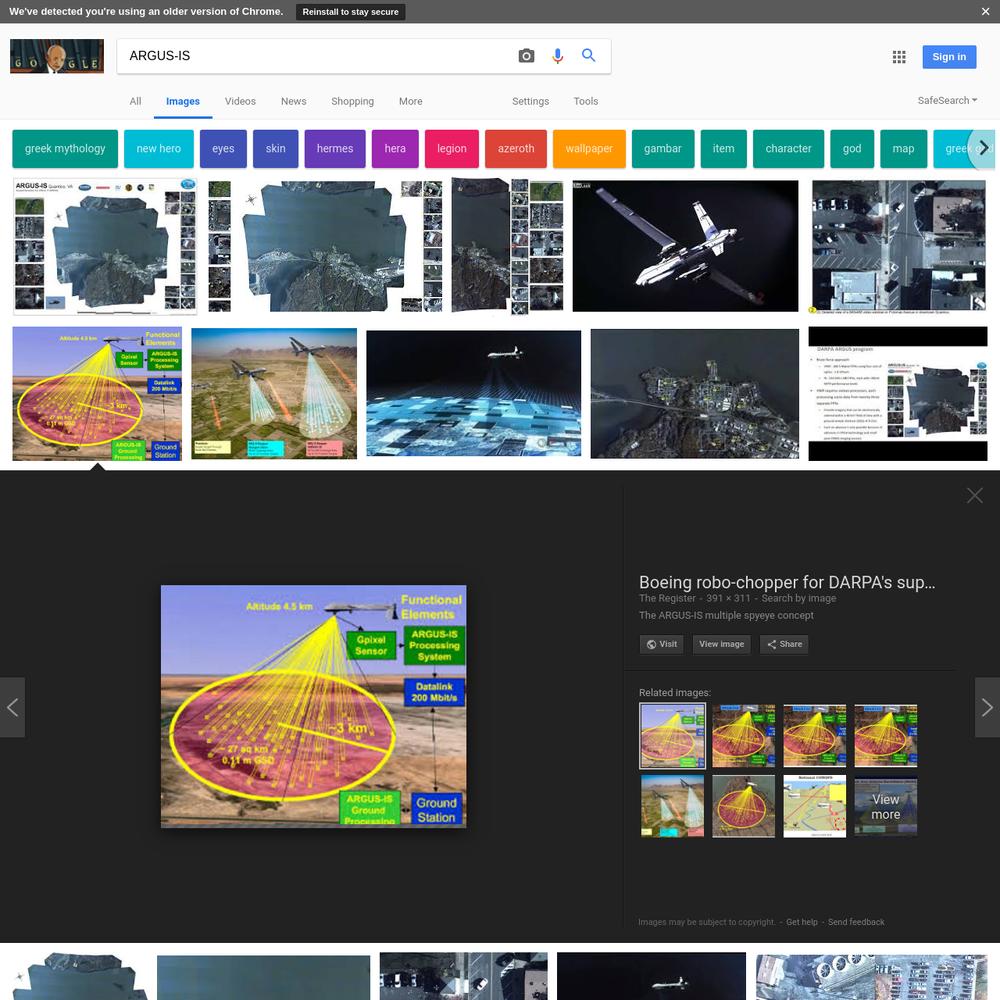Click the View more related images tile

pyautogui.click(x=885, y=806)
